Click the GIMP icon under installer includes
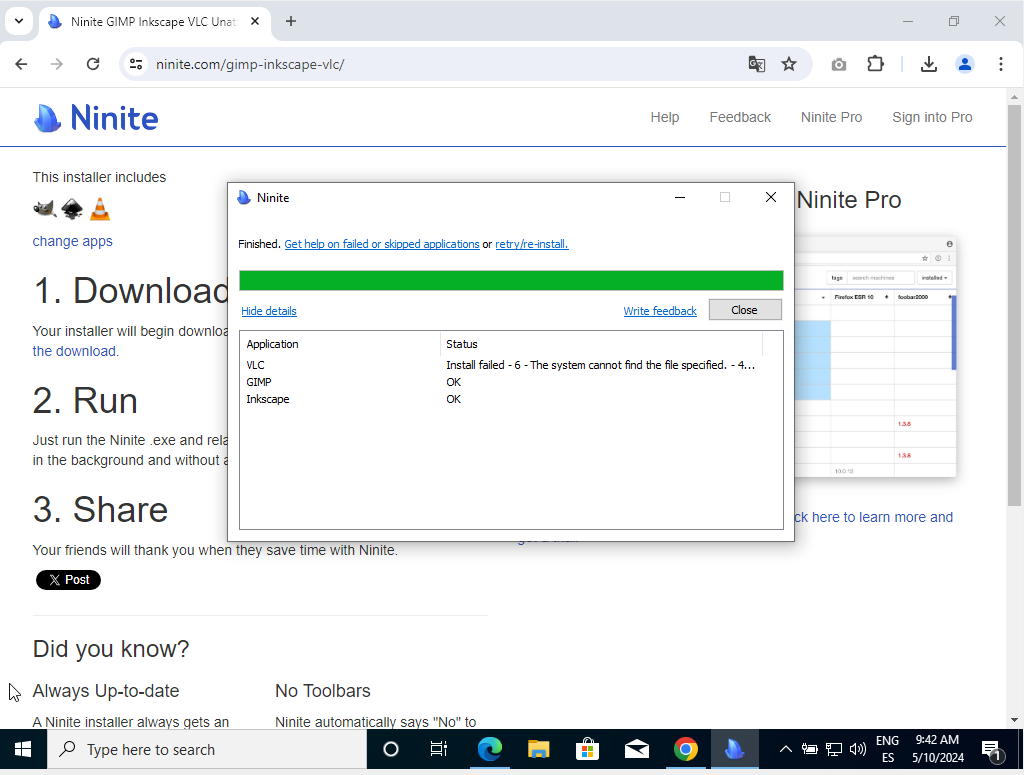The image size is (1024, 775). pyautogui.click(x=44, y=209)
